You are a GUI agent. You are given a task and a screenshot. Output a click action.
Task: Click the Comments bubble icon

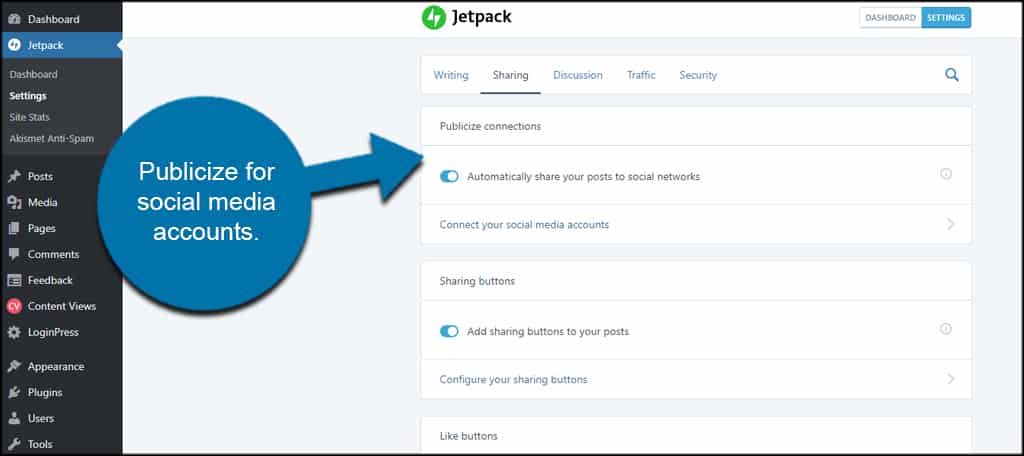14,254
